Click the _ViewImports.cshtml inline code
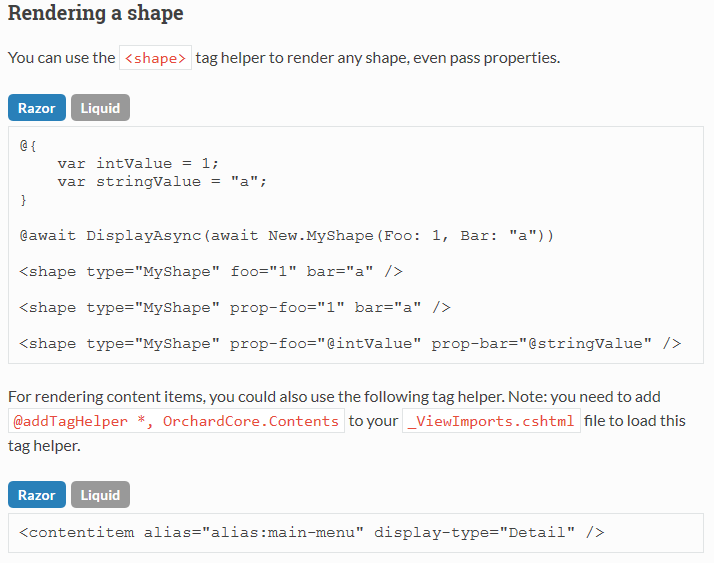The width and height of the screenshot is (714, 563). [x=491, y=421]
